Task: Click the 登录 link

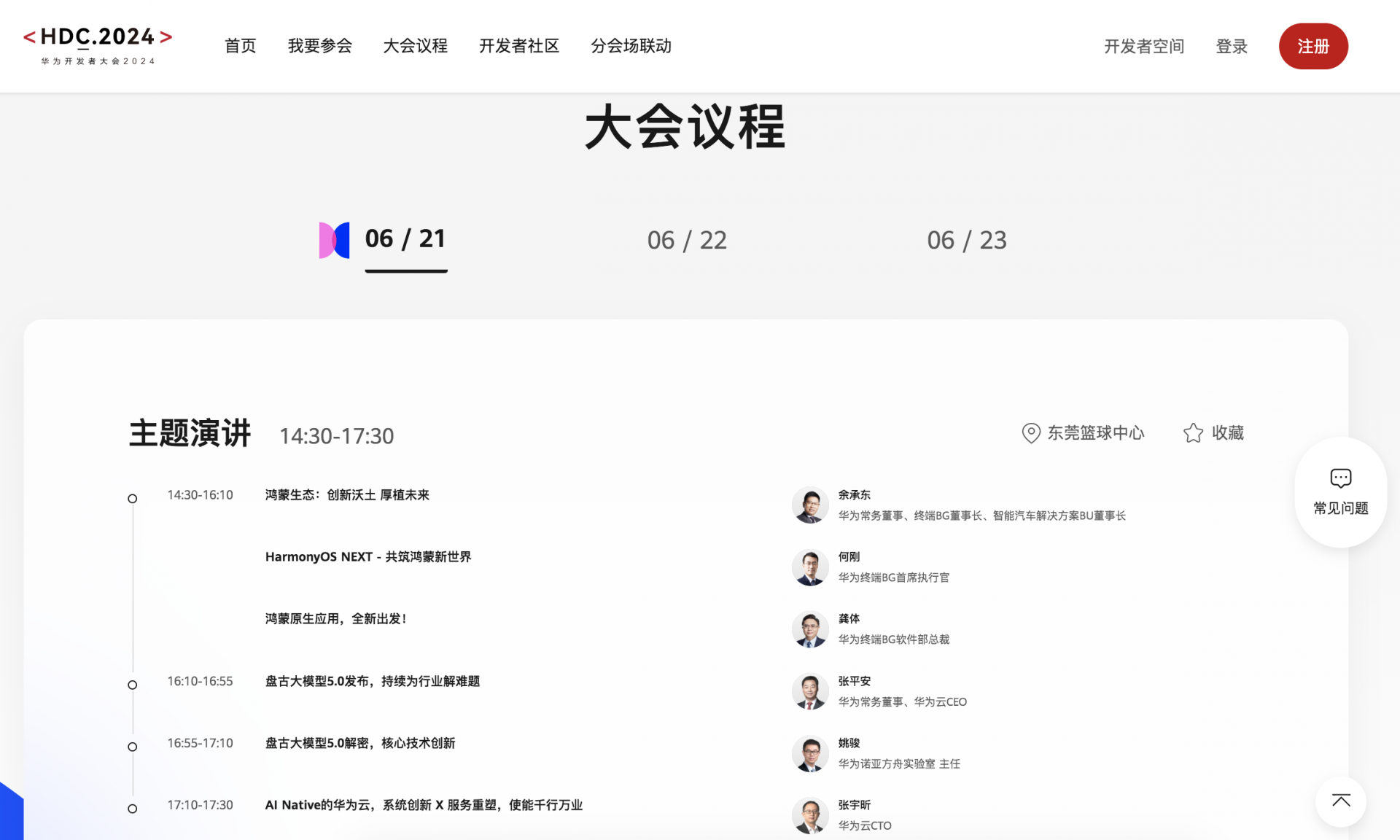Action: click(x=1232, y=47)
